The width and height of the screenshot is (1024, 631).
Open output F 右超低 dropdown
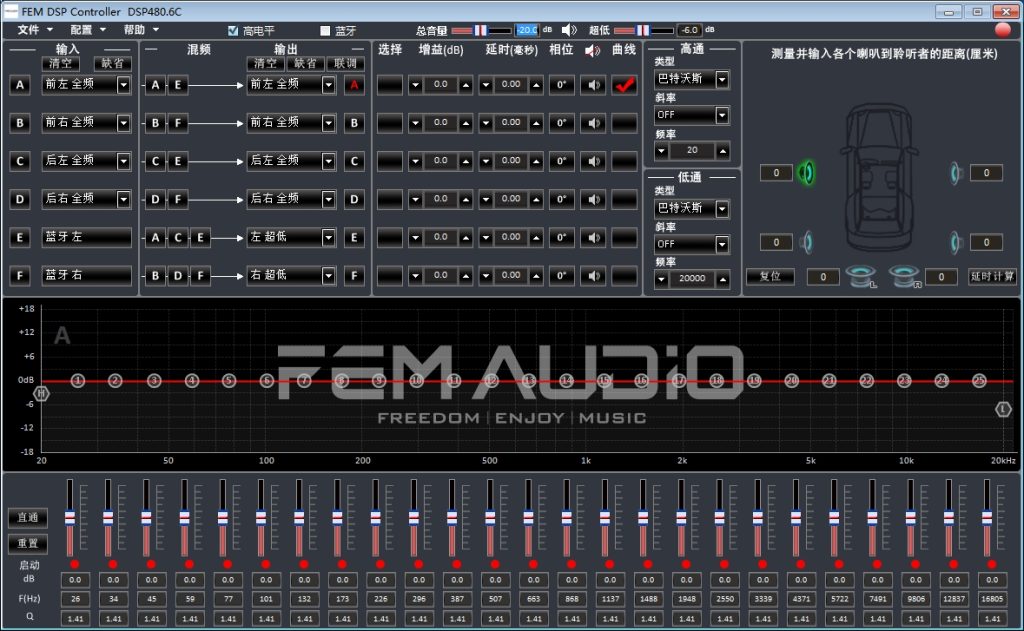pos(328,276)
